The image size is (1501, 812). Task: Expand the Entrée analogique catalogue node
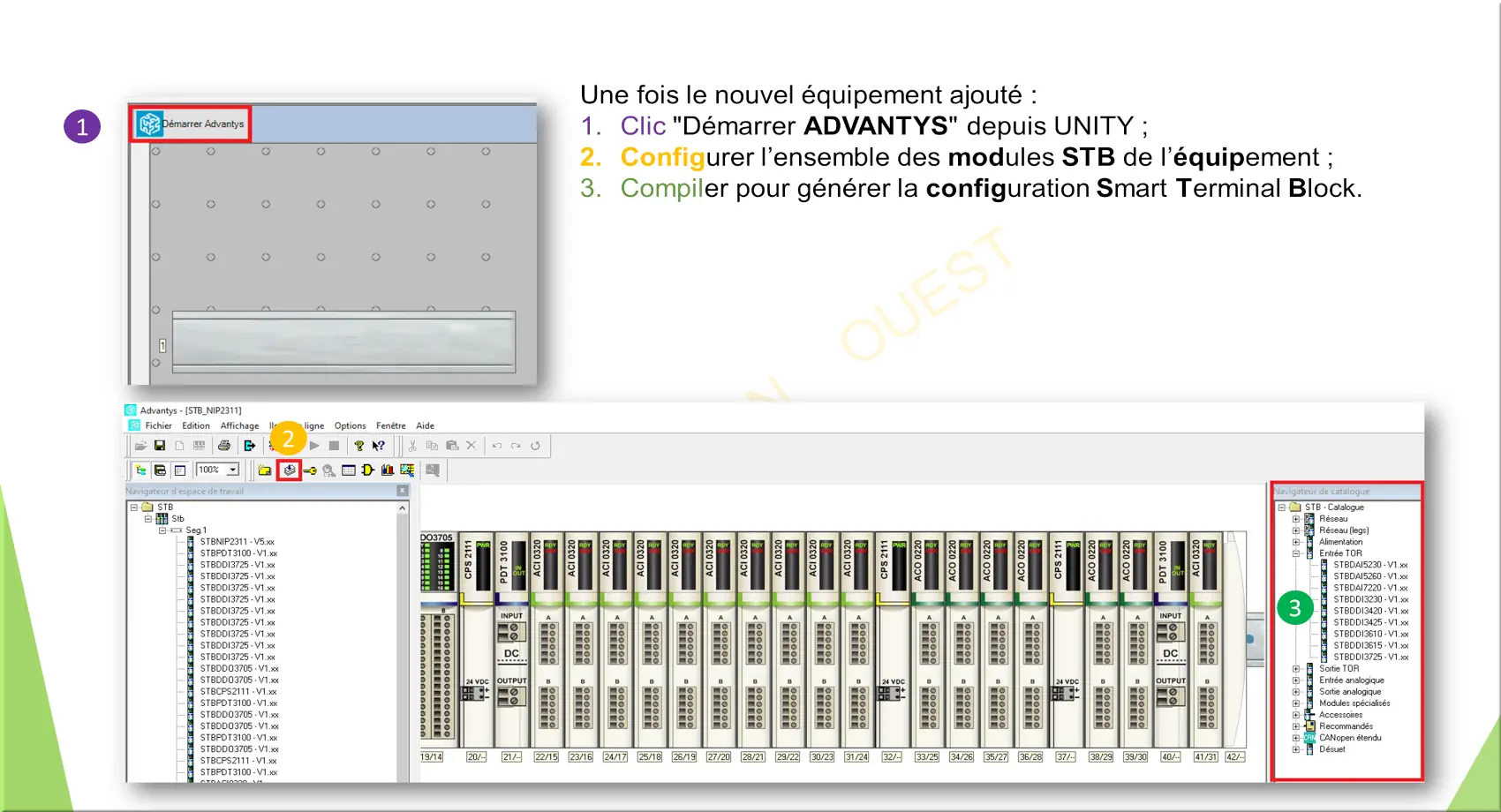1296,680
